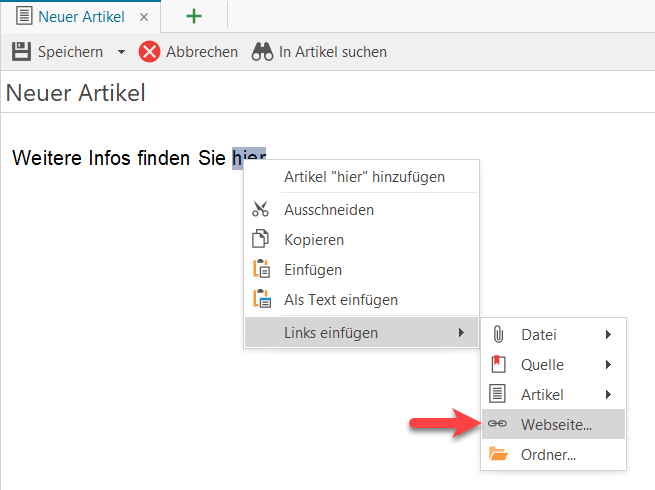Click the paperclip Datei icon
Image resolution: width=655 pixels, height=490 pixels.
(x=498, y=334)
